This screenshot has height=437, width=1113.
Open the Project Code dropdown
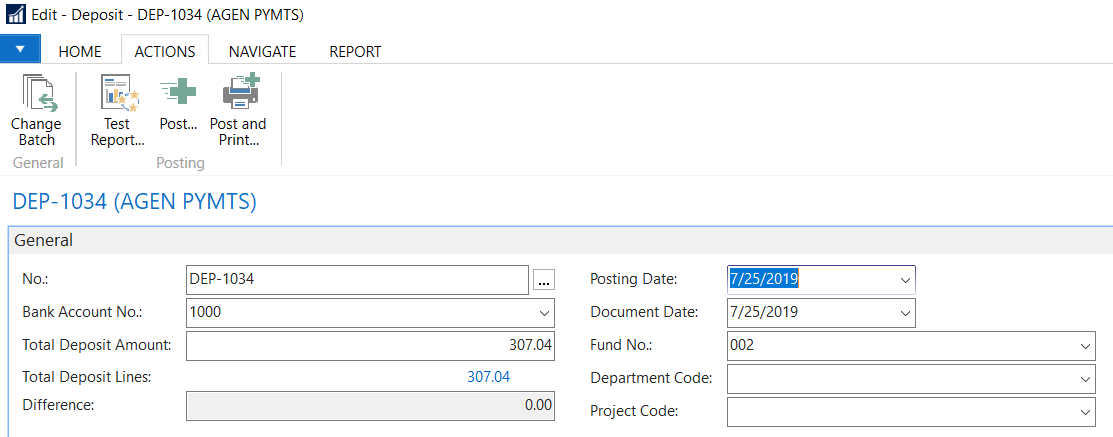coord(1085,412)
